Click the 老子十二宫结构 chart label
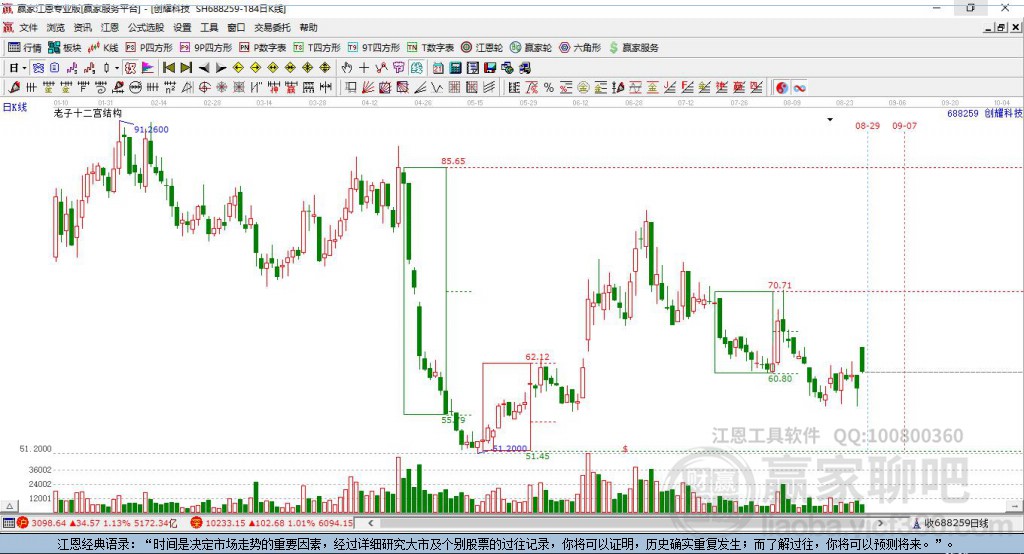1024x554 pixels. click(x=88, y=113)
